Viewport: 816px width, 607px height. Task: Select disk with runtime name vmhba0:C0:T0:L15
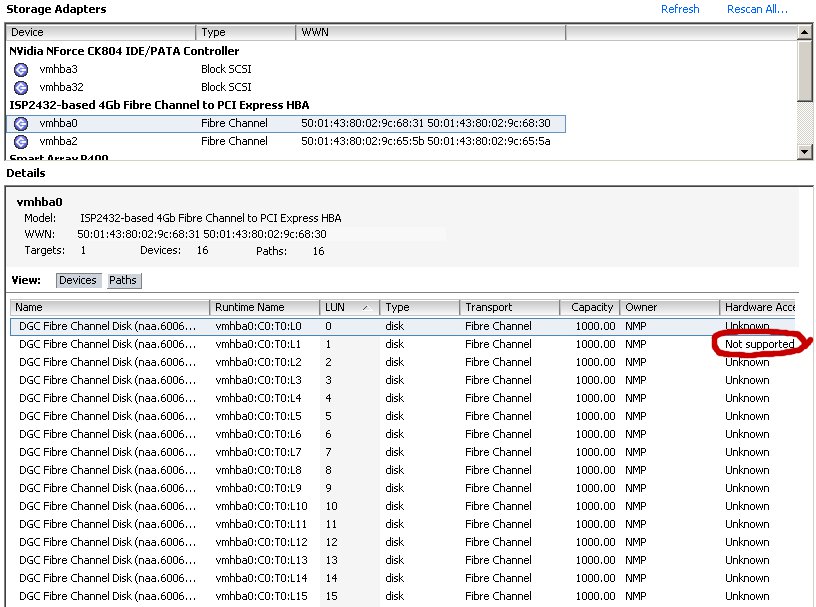pos(402,596)
